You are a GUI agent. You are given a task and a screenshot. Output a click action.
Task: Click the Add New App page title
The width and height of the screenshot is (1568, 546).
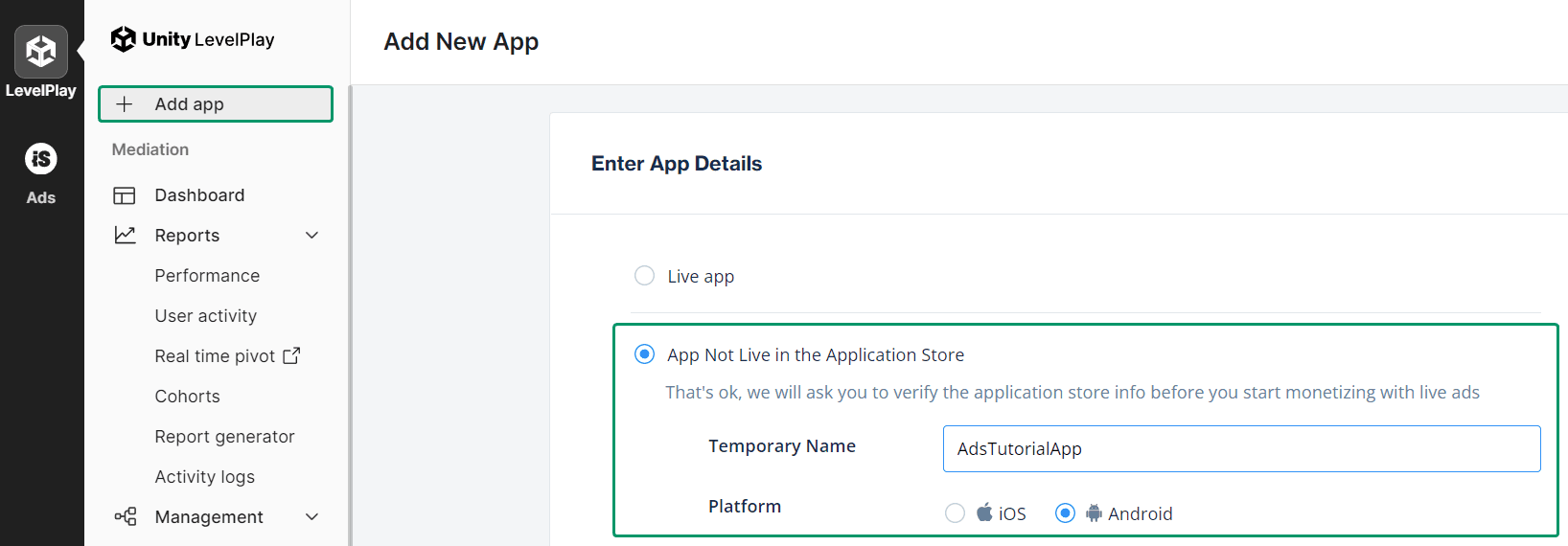tap(461, 41)
